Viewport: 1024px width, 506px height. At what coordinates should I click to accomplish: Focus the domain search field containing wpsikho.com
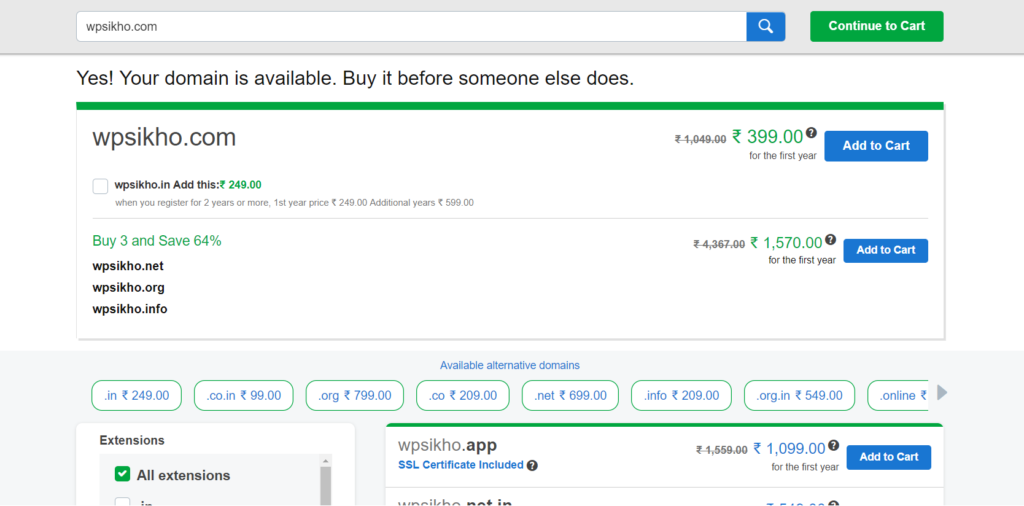point(411,26)
